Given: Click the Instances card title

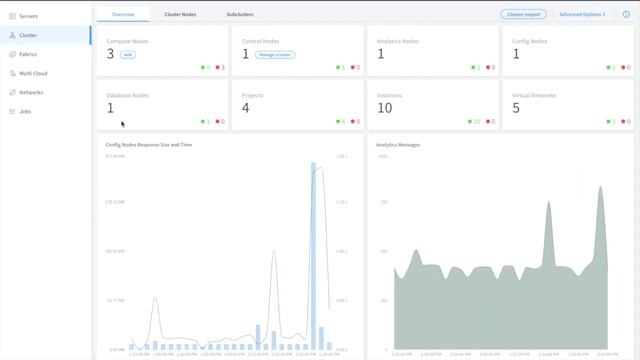Looking at the screenshot, I should pos(389,95).
